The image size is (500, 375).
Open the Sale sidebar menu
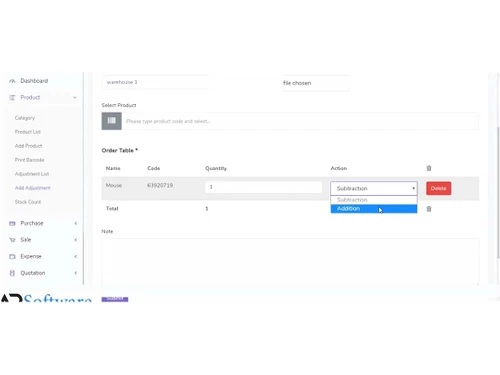click(26, 240)
